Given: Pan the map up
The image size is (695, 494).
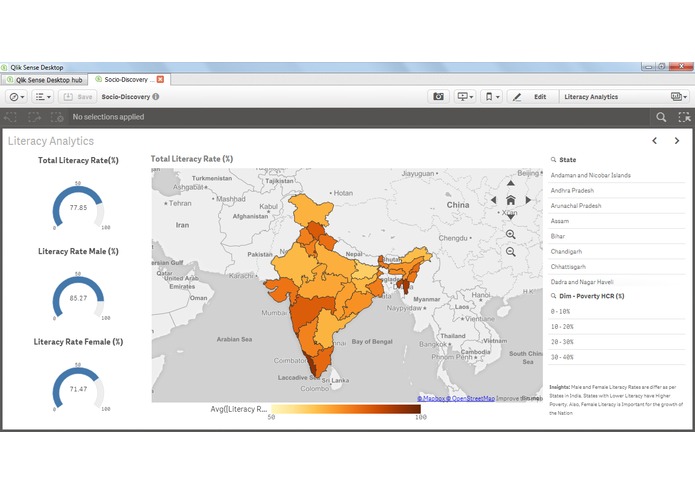Looking at the screenshot, I should click(511, 183).
